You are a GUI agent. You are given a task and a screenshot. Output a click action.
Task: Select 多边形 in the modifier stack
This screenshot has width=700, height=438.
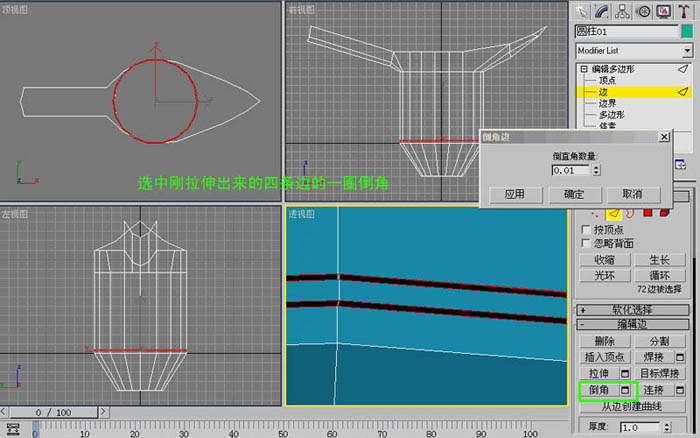tap(612, 115)
